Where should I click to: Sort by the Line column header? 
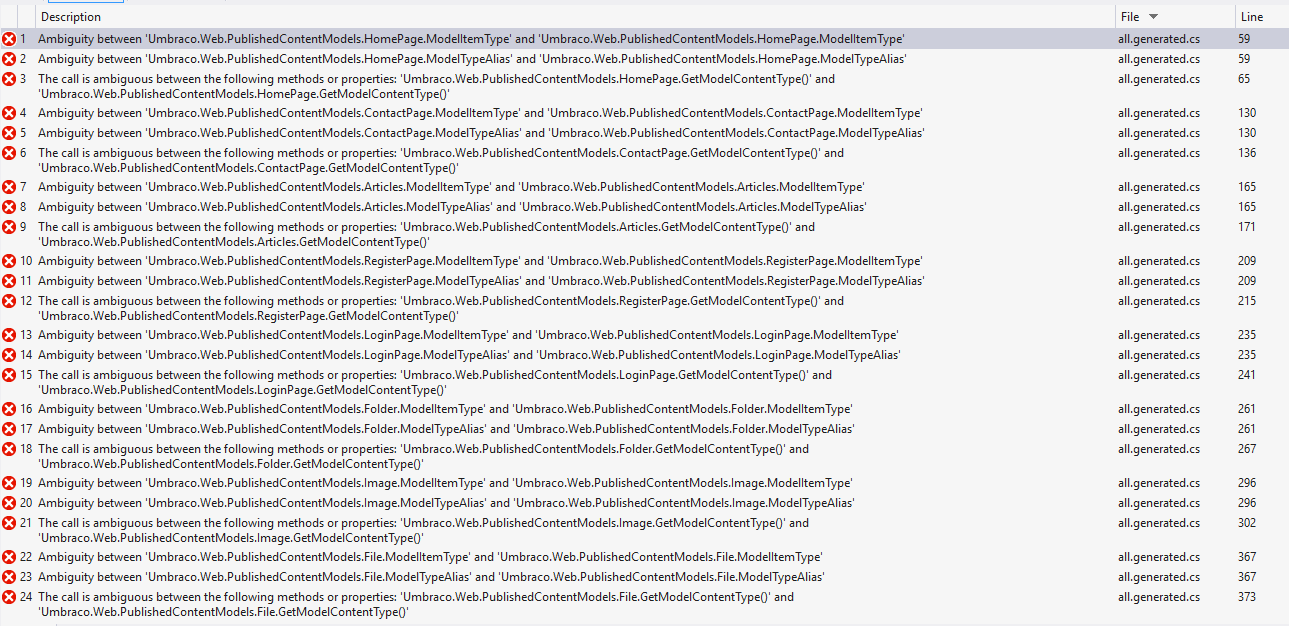(x=1262, y=16)
